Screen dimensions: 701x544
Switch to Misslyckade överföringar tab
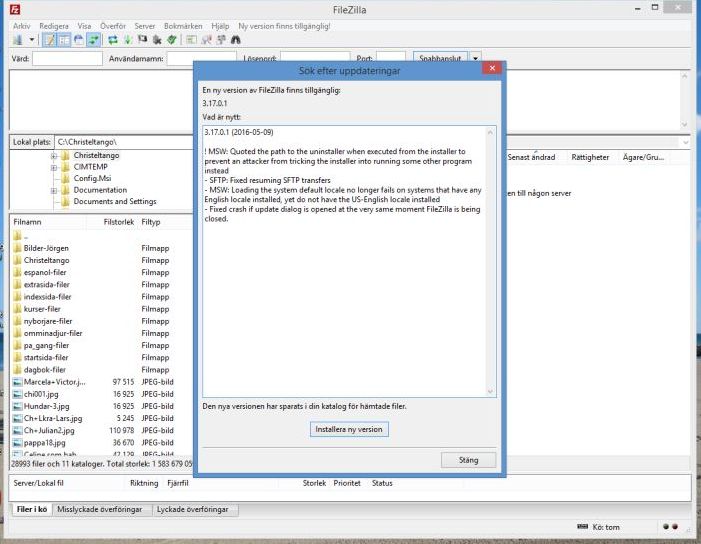tap(100, 509)
